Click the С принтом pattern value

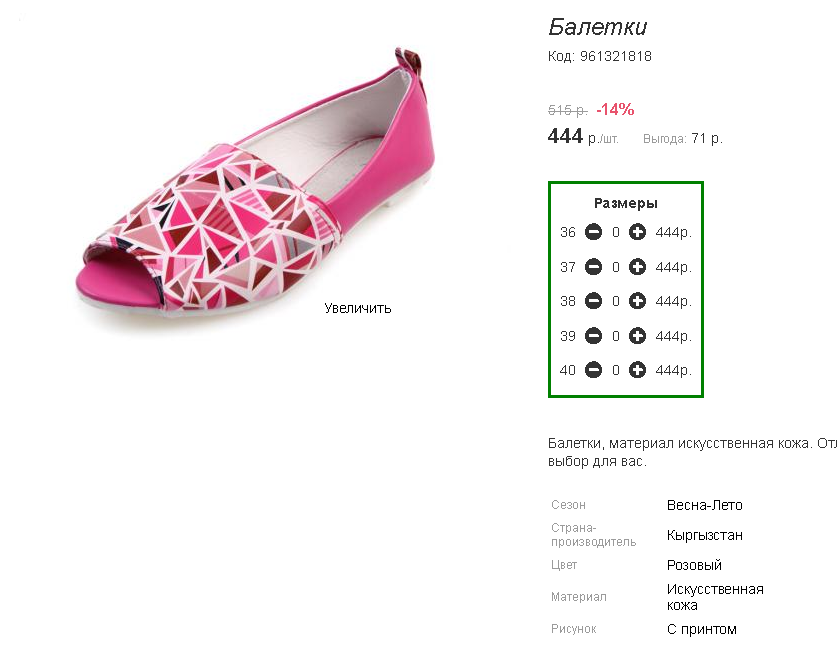pyautogui.click(x=701, y=629)
